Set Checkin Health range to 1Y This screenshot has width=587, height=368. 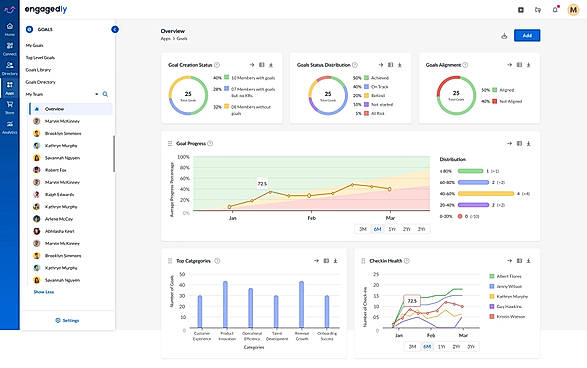(442, 347)
